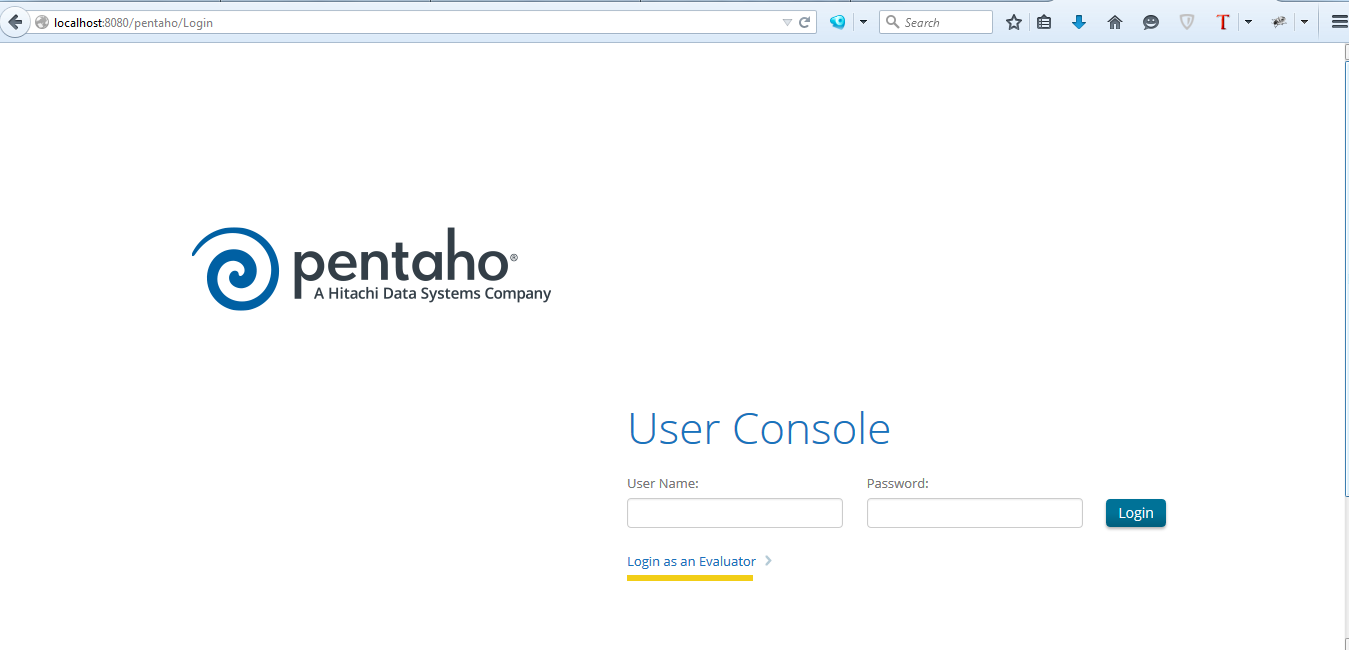Click the blue search engine extension icon
The image size is (1349, 650).
tap(838, 22)
